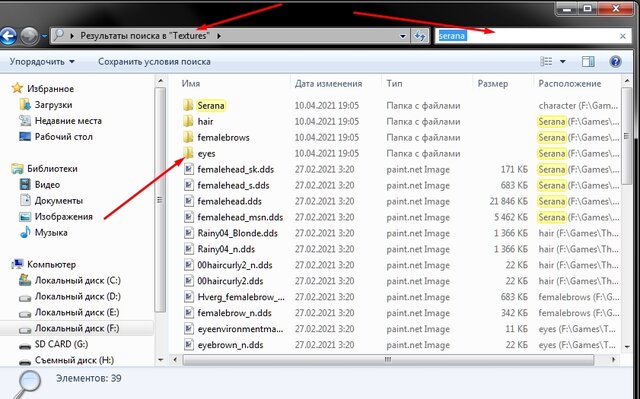The width and height of the screenshot is (640, 399).
Task: Click the femalehead.dds file icon
Action: coord(188,201)
